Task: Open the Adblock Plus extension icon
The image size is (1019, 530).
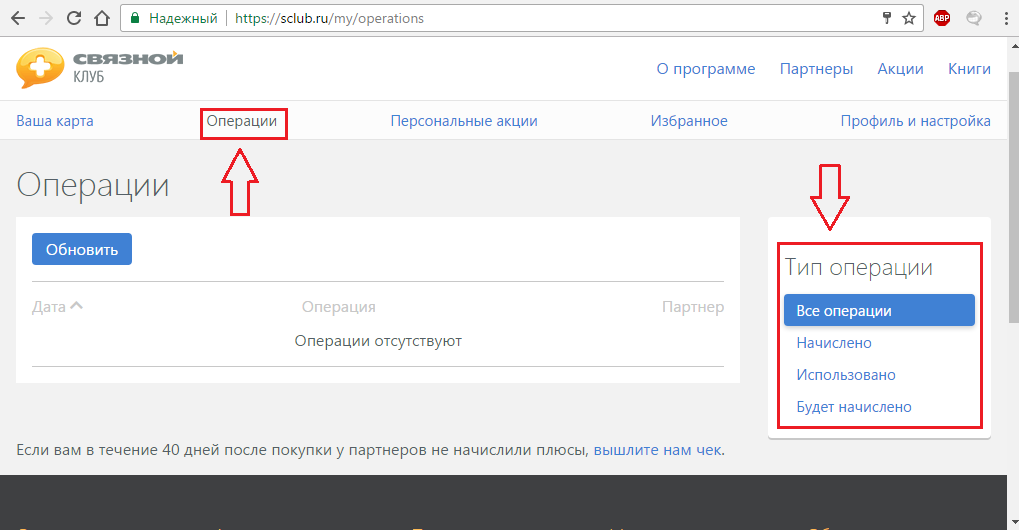Action: pos(941,18)
